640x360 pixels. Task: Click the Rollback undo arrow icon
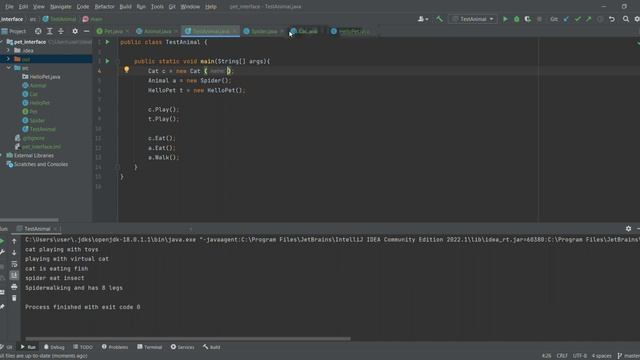611,19
